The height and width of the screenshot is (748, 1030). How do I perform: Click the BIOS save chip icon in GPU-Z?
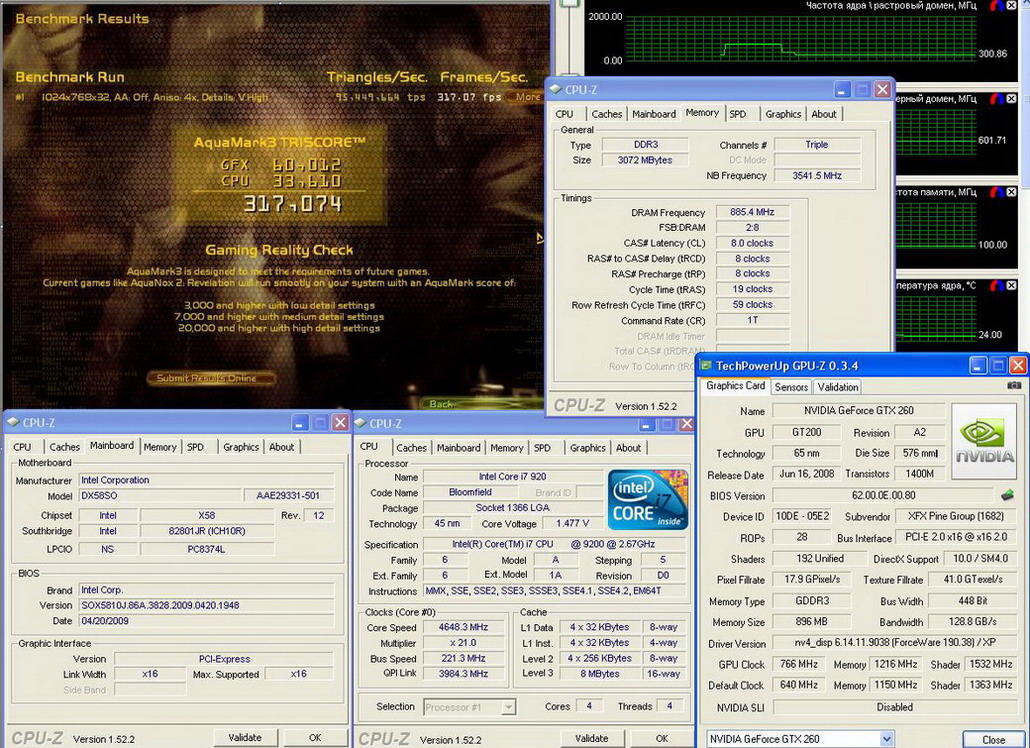click(1006, 495)
